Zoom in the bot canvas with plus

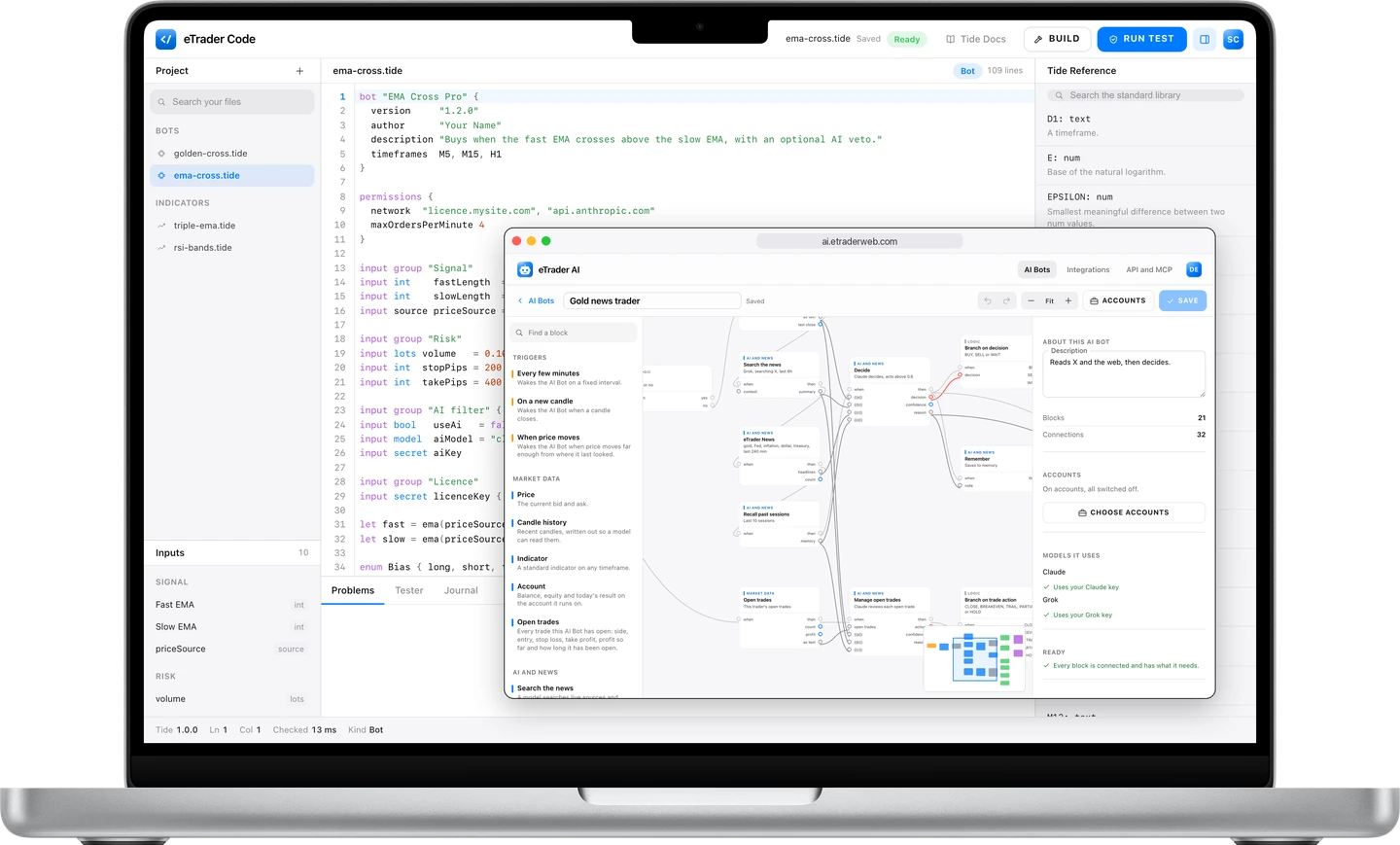pyautogui.click(x=1068, y=300)
